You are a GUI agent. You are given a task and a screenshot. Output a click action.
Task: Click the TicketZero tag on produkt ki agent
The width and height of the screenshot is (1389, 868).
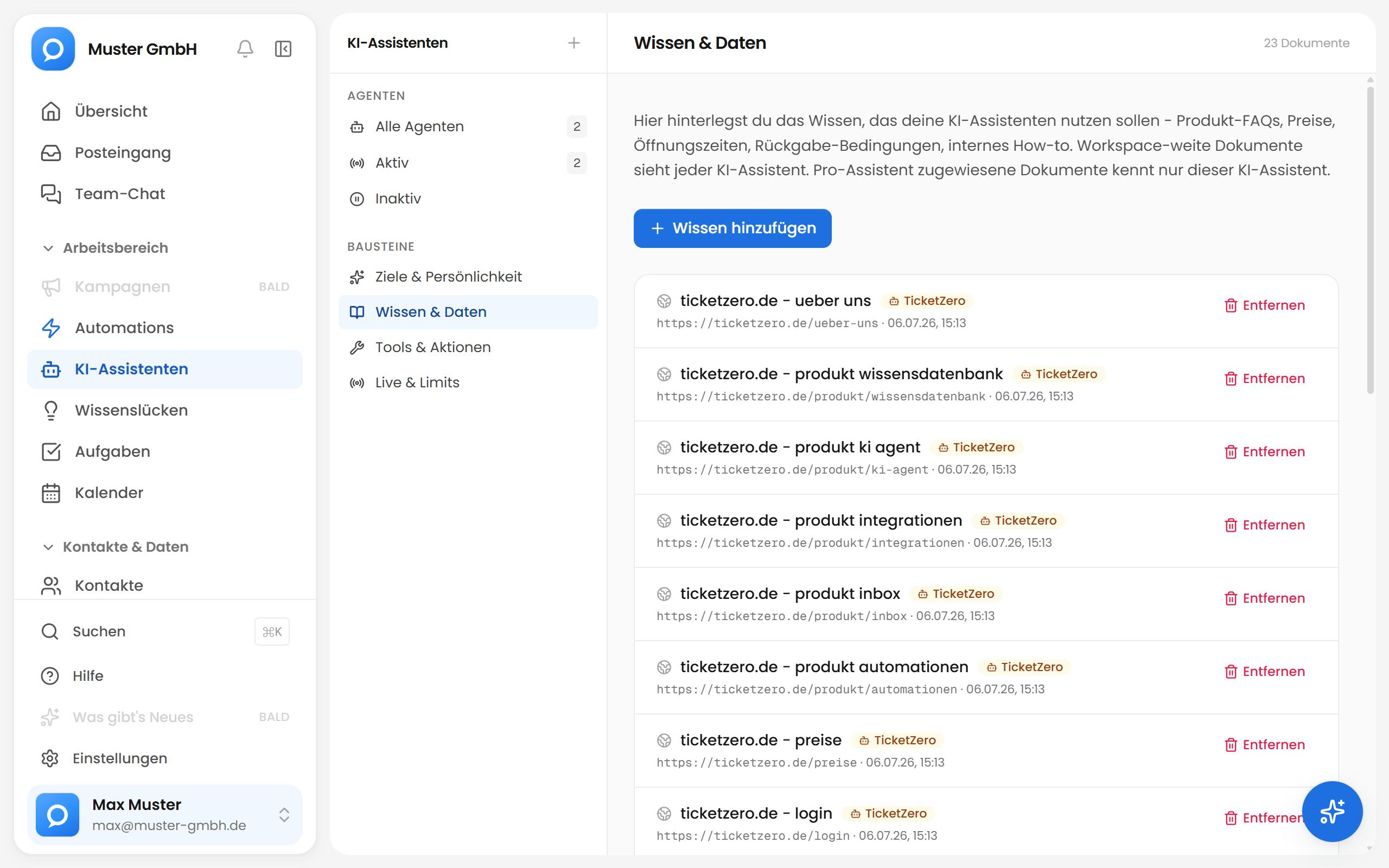976,447
